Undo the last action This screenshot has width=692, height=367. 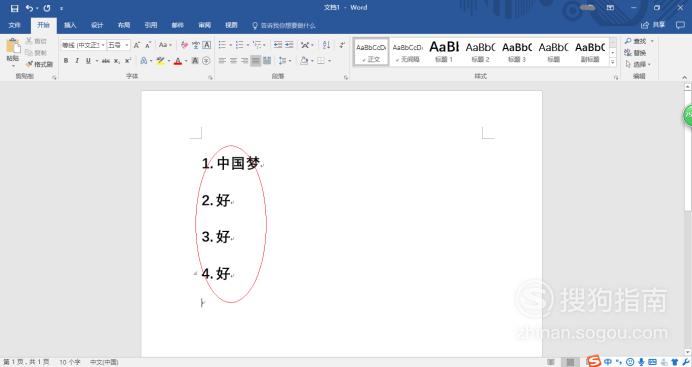click(29, 8)
